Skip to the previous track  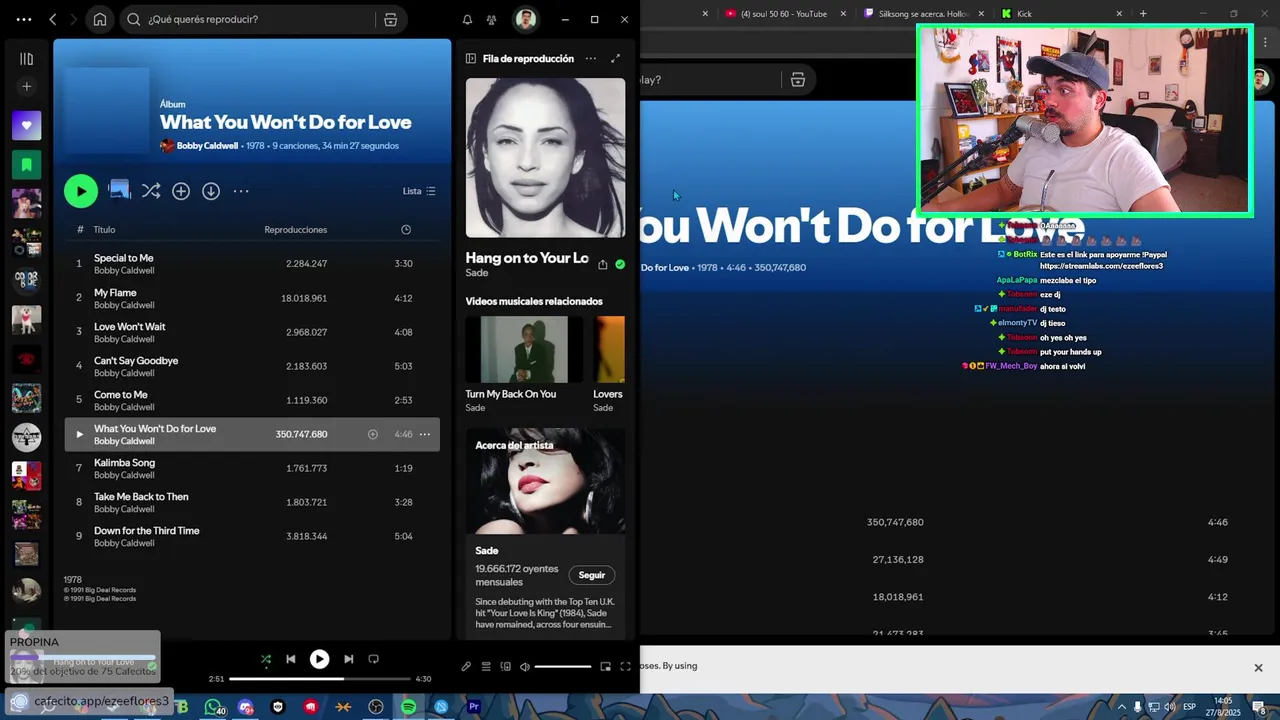[x=291, y=659]
